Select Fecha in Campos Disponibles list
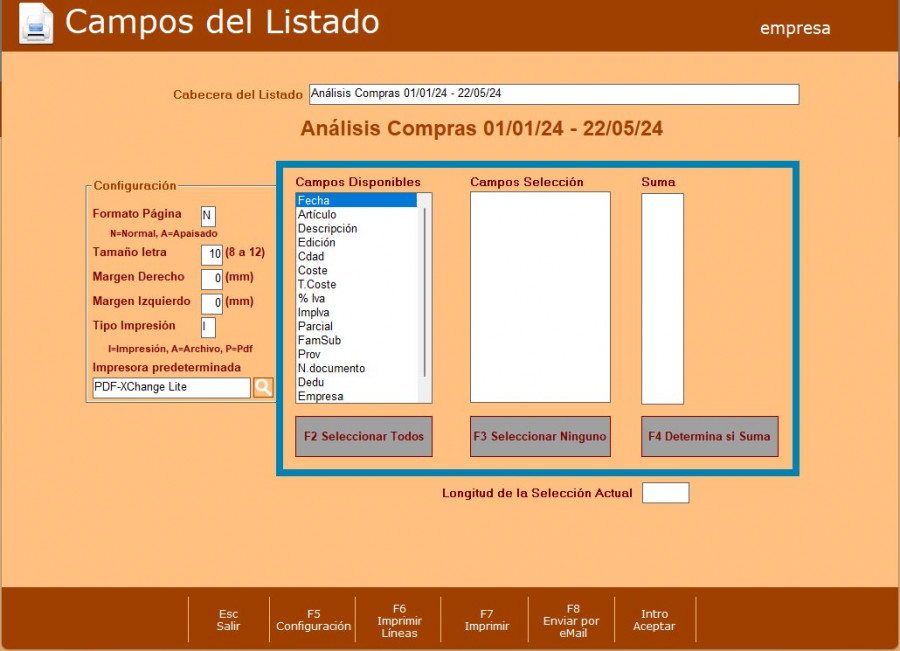This screenshot has height=651, width=900. 355,201
